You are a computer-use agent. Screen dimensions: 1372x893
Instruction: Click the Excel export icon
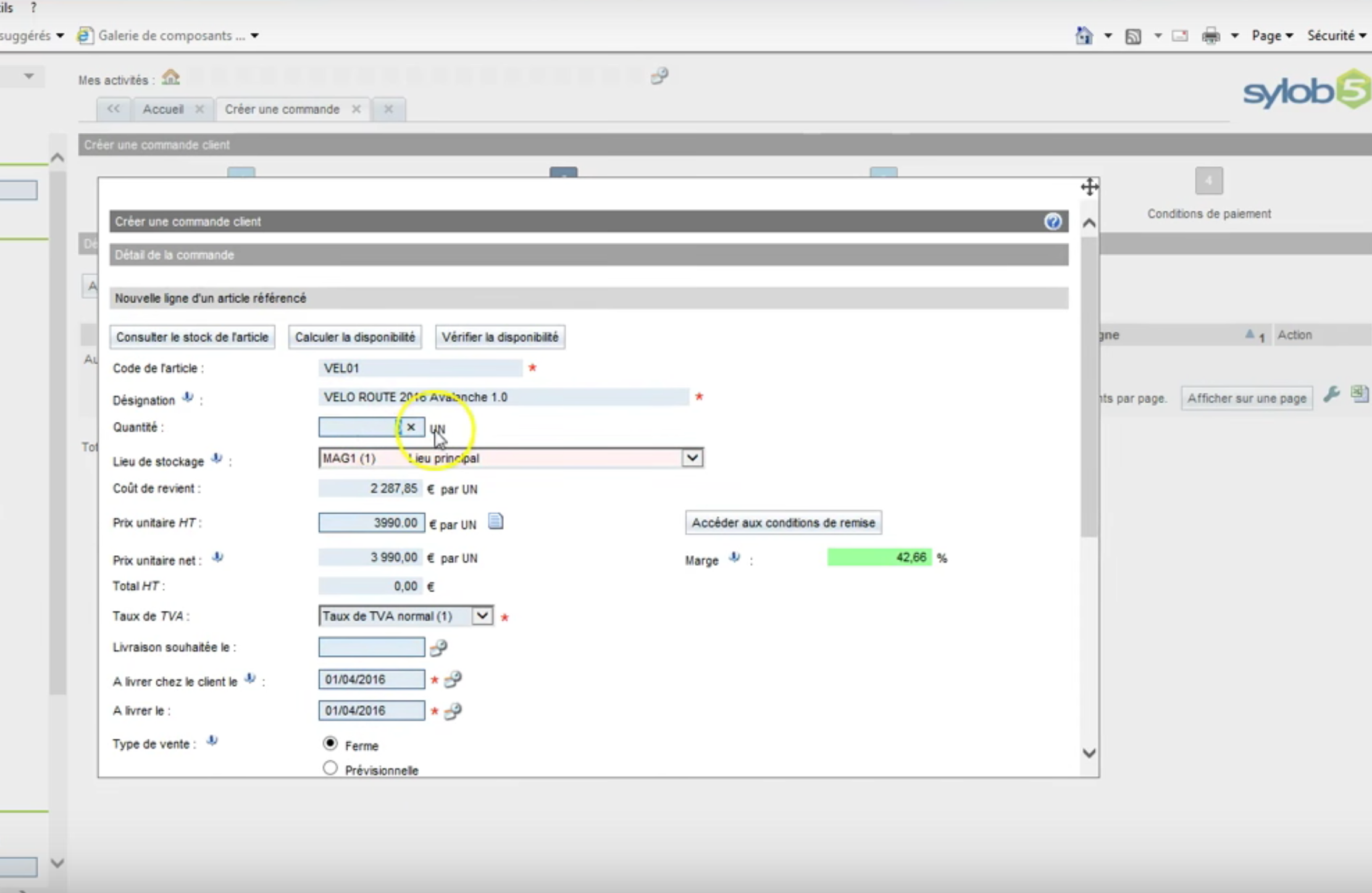[x=1359, y=393]
